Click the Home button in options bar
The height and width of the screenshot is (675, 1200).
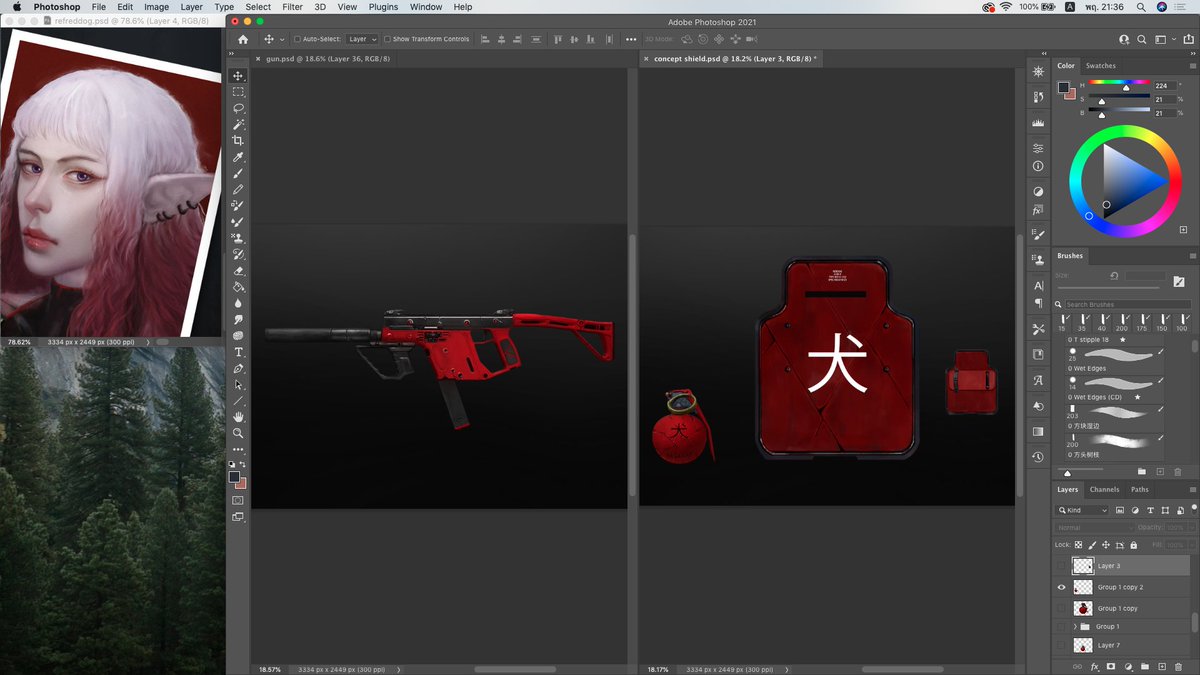243,39
